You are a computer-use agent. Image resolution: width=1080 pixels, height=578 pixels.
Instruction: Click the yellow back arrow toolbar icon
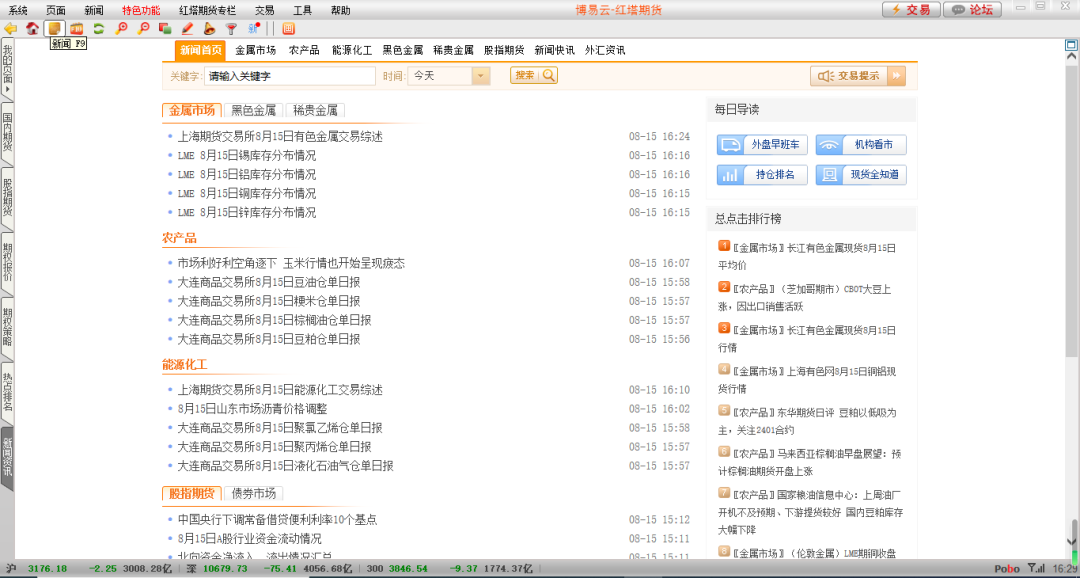pyautogui.click(x=10, y=28)
